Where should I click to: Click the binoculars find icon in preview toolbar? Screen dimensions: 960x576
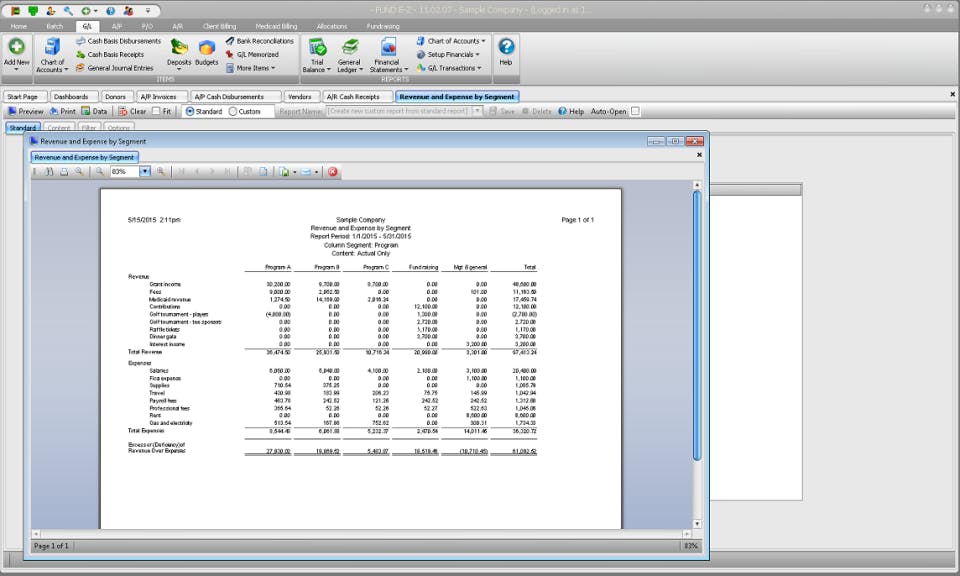tap(49, 172)
